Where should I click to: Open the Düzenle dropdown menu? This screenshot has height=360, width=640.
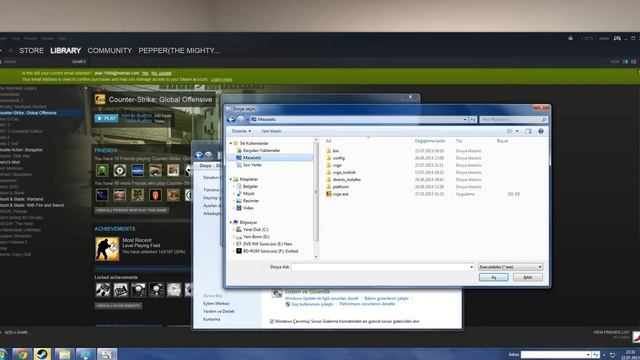(241, 131)
